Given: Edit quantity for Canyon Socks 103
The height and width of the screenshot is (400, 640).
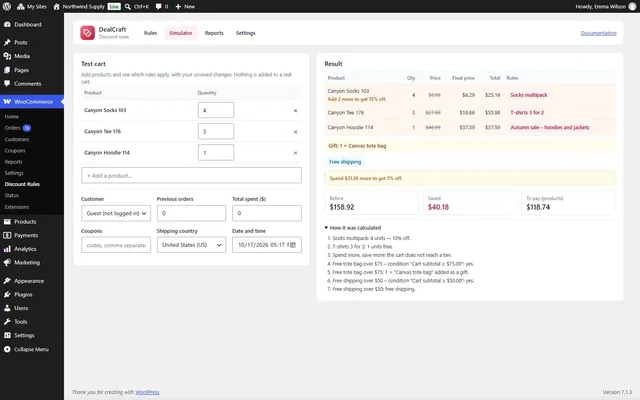Looking at the screenshot, I should click(x=216, y=110).
